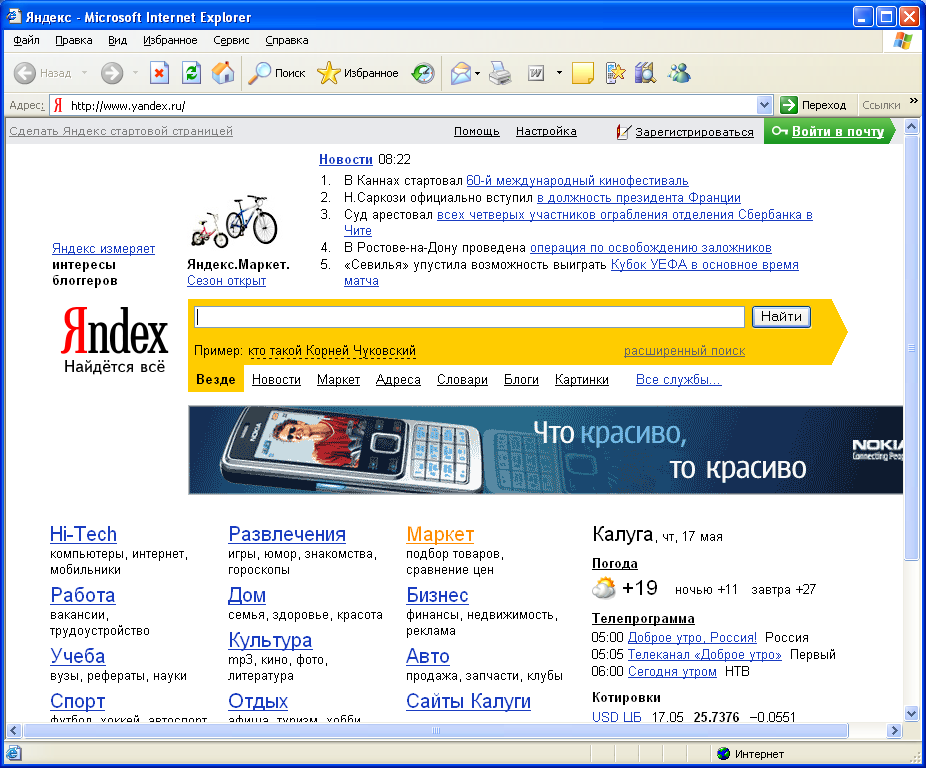926x768 pixels.
Task: Switch to Словари search tab
Action: pyautogui.click(x=462, y=379)
